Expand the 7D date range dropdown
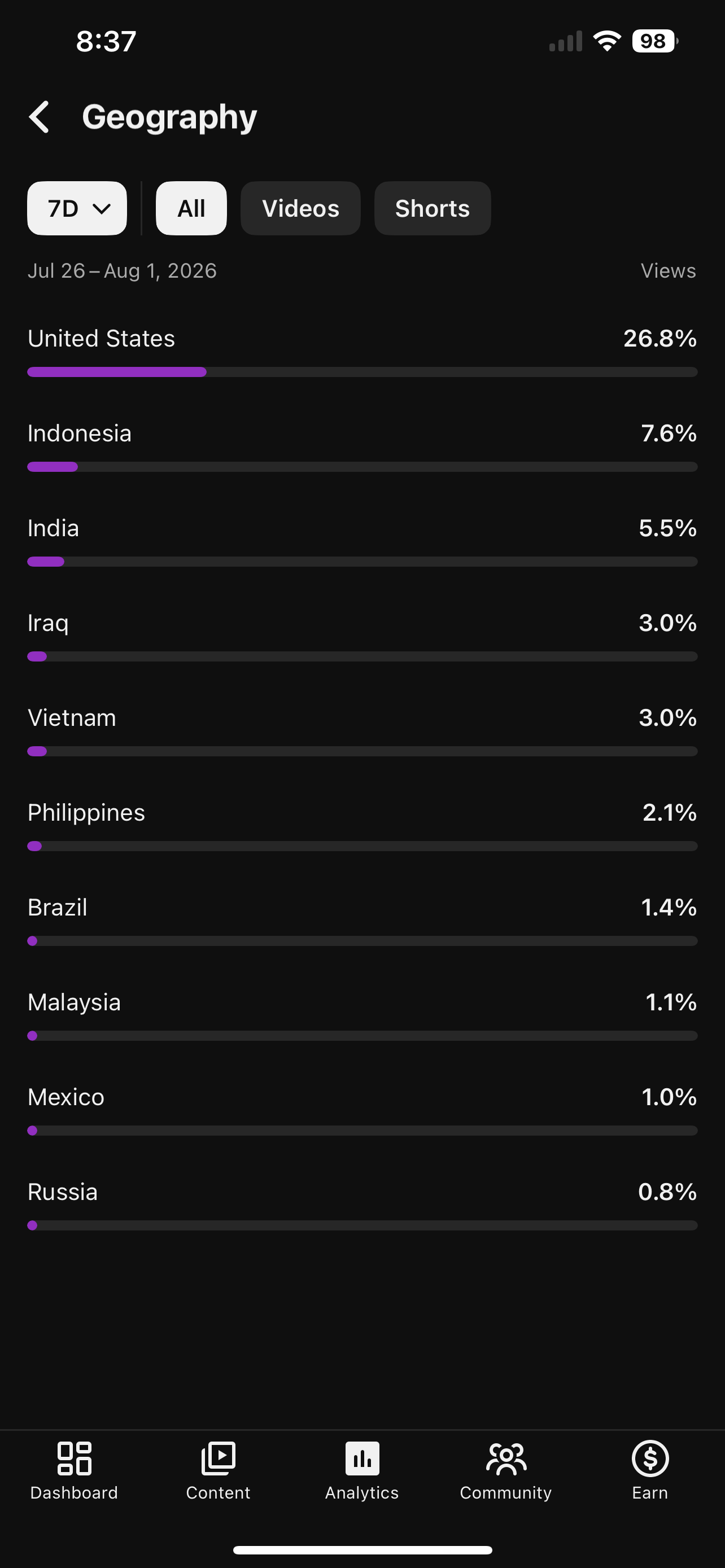 pos(77,208)
